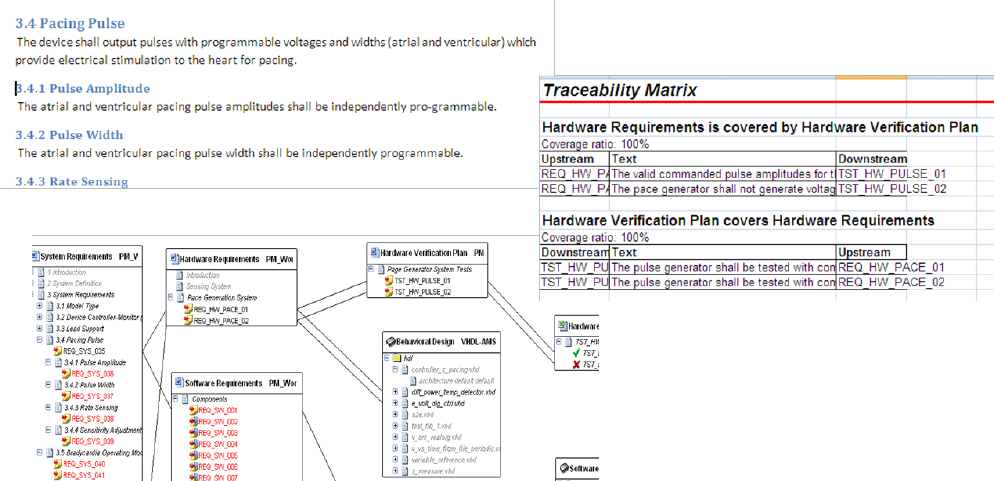This screenshot has width=994, height=481.
Task: Click the TST_HW_PULSE_02 test icon
Action: (x=389, y=292)
